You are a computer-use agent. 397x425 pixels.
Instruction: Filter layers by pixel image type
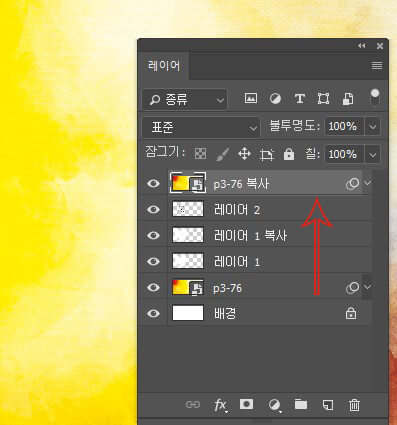point(251,99)
